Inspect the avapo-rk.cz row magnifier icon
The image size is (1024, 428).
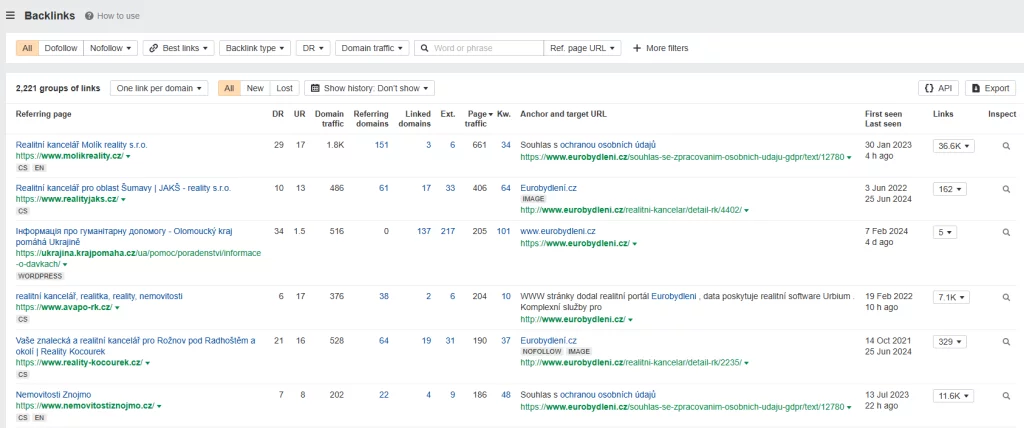[1006, 298]
